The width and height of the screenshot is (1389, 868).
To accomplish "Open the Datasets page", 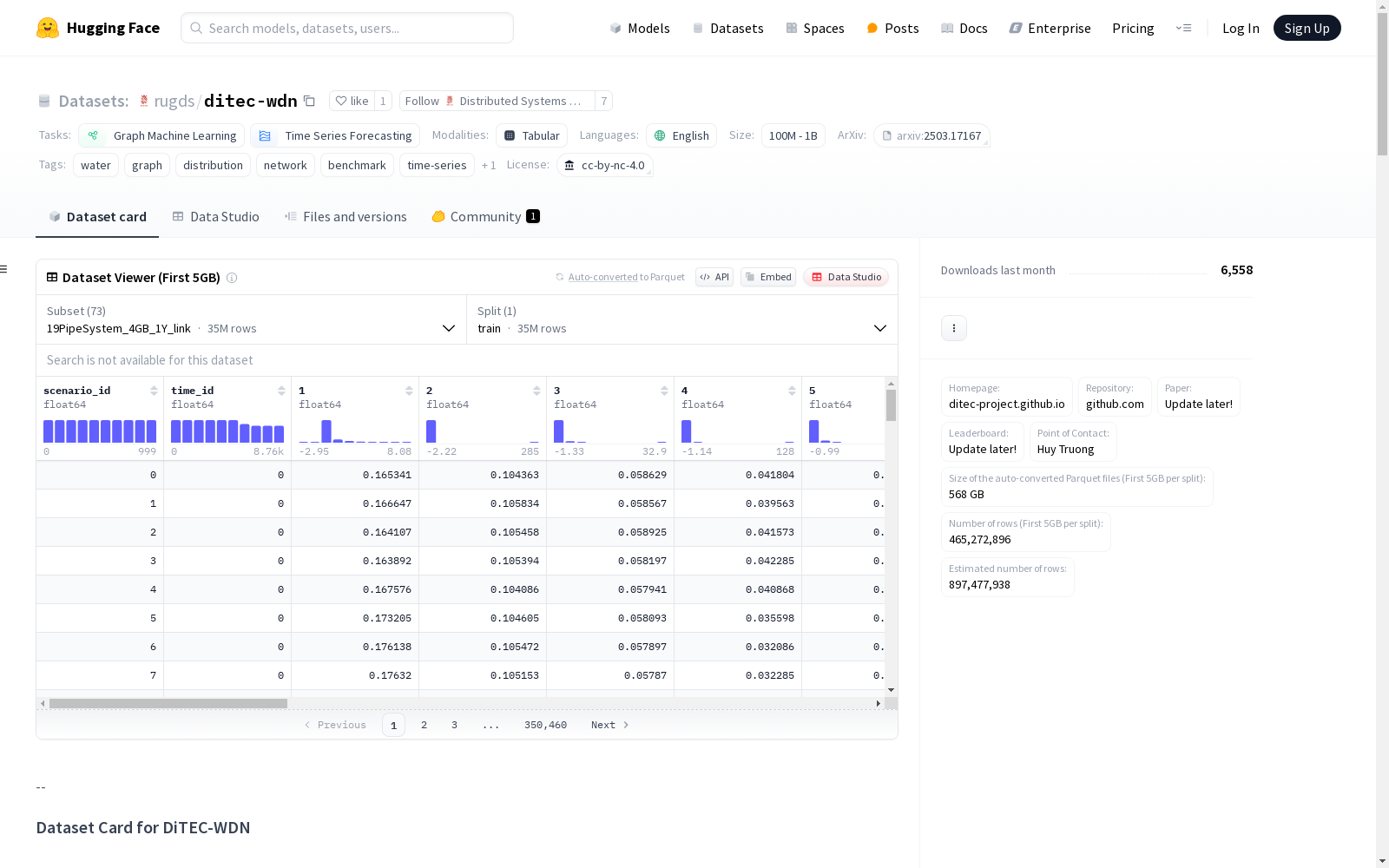I will 727,28.
